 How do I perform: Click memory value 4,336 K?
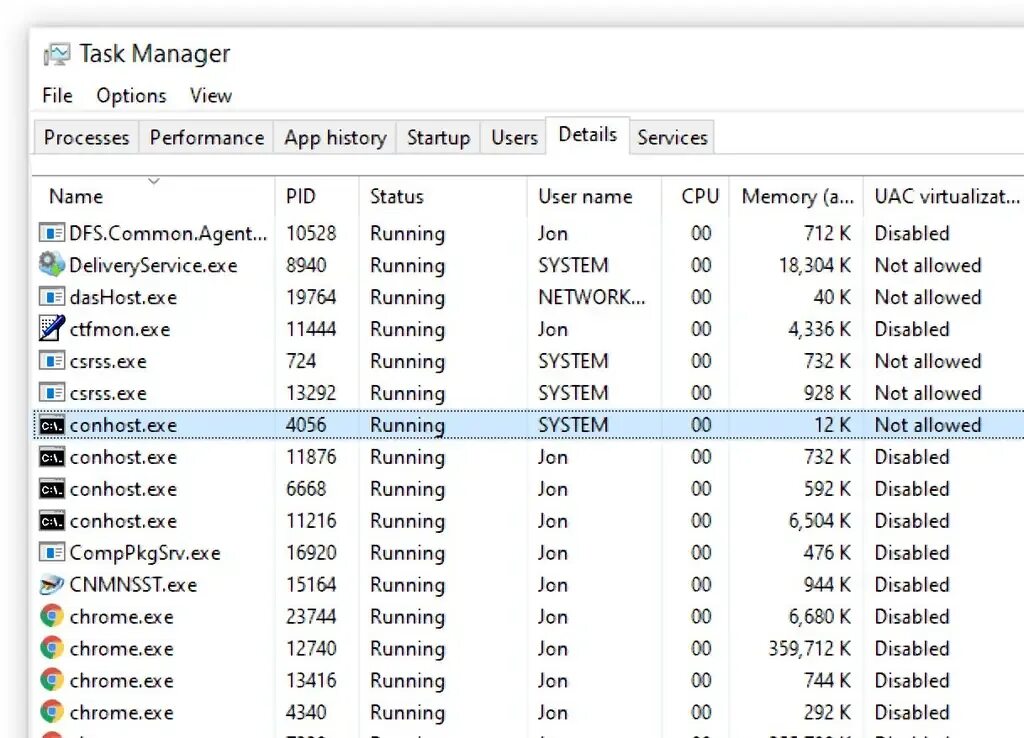coord(819,329)
